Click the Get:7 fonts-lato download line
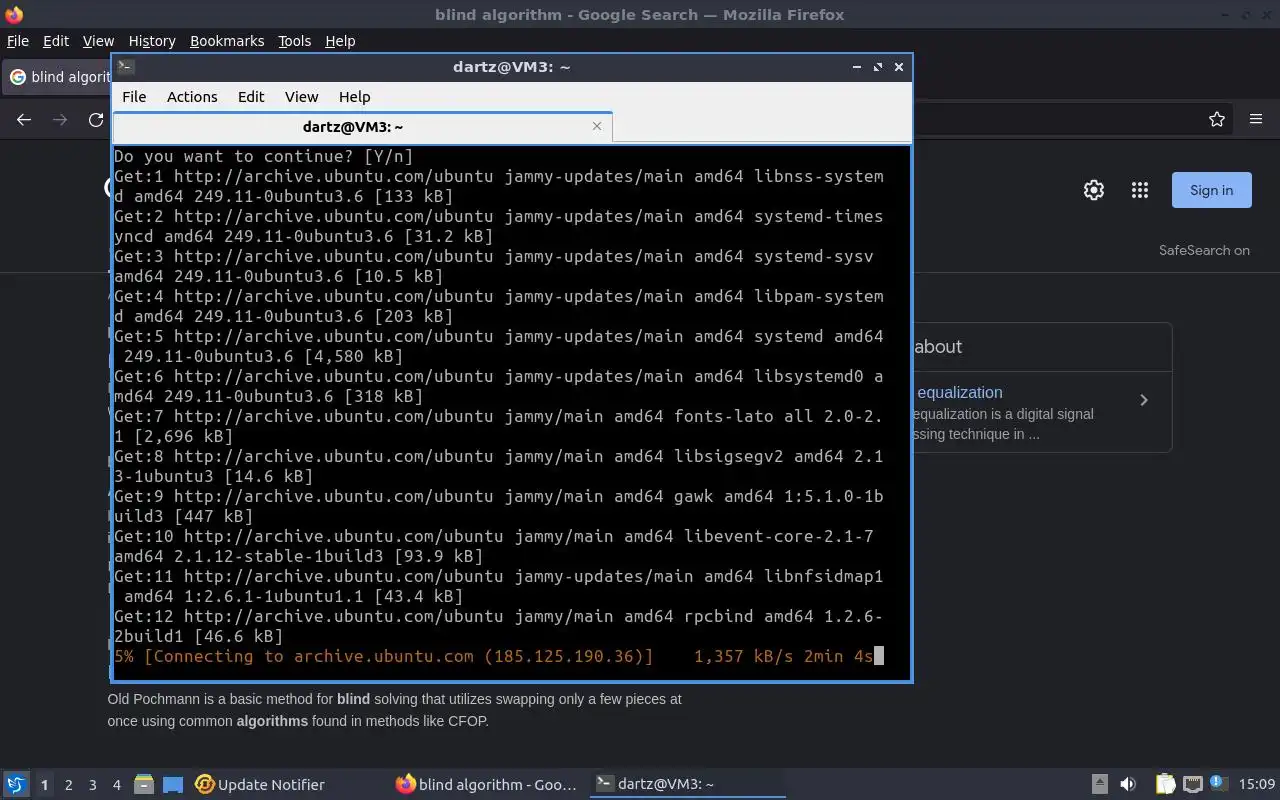The image size is (1280, 800). tap(498, 426)
